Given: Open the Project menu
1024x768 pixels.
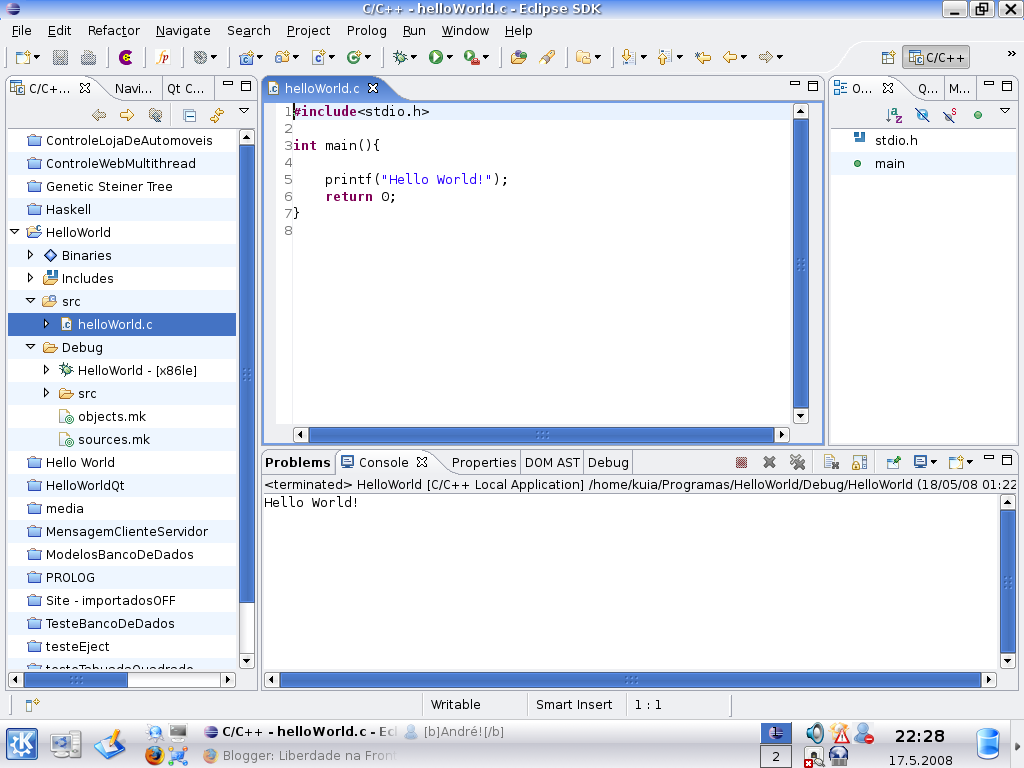Looking at the screenshot, I should click(x=308, y=31).
